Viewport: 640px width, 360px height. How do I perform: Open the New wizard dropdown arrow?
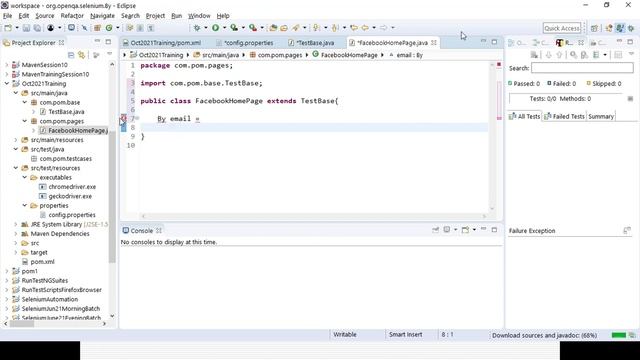tap(17, 28)
